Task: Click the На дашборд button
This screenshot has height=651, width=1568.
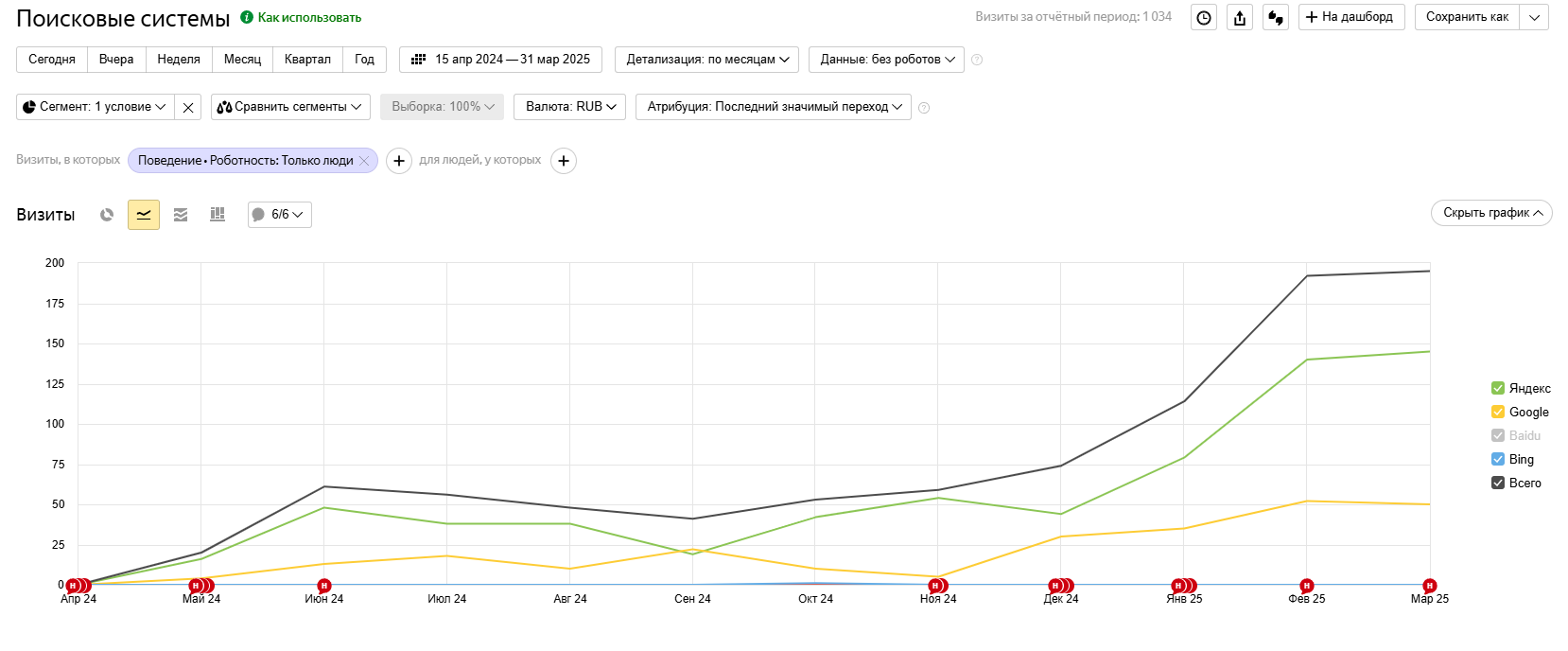Action: [1350, 17]
